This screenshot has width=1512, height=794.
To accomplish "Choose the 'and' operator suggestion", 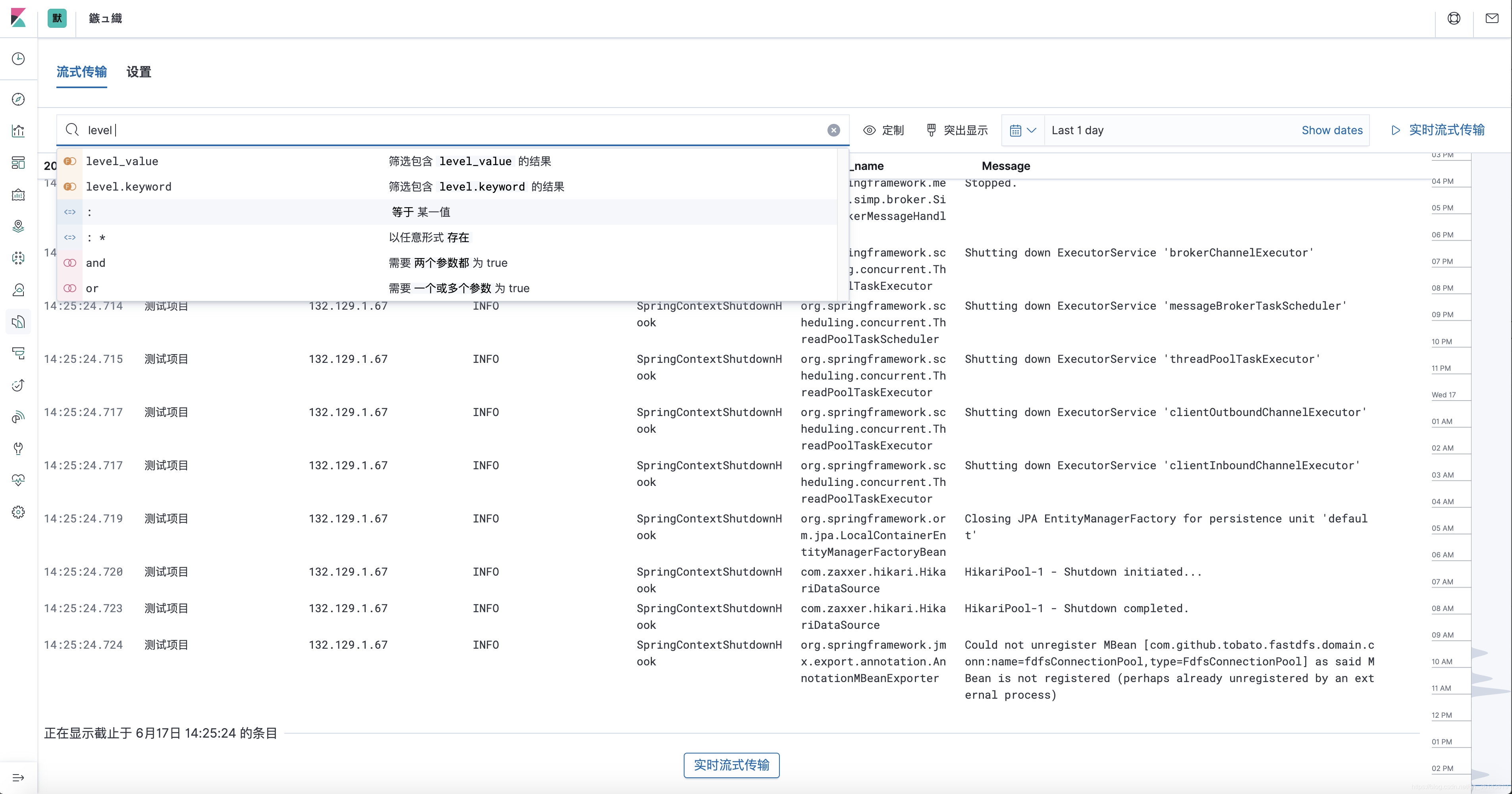I will pyautogui.click(x=96, y=263).
